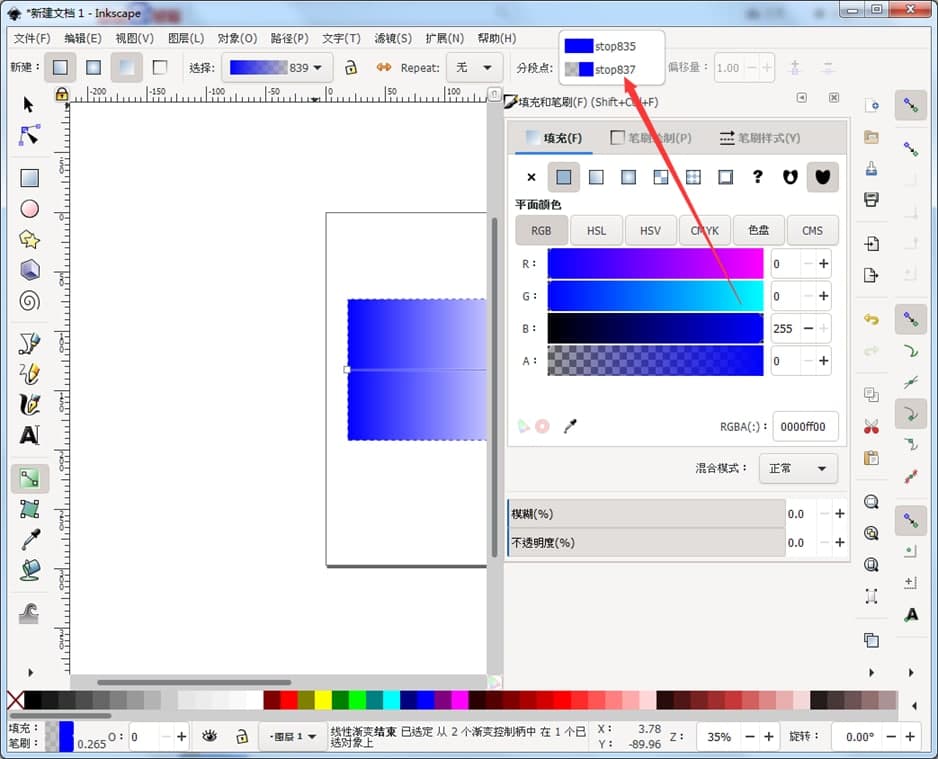Select the 3D Box tool
The width and height of the screenshot is (938, 759).
[29, 270]
